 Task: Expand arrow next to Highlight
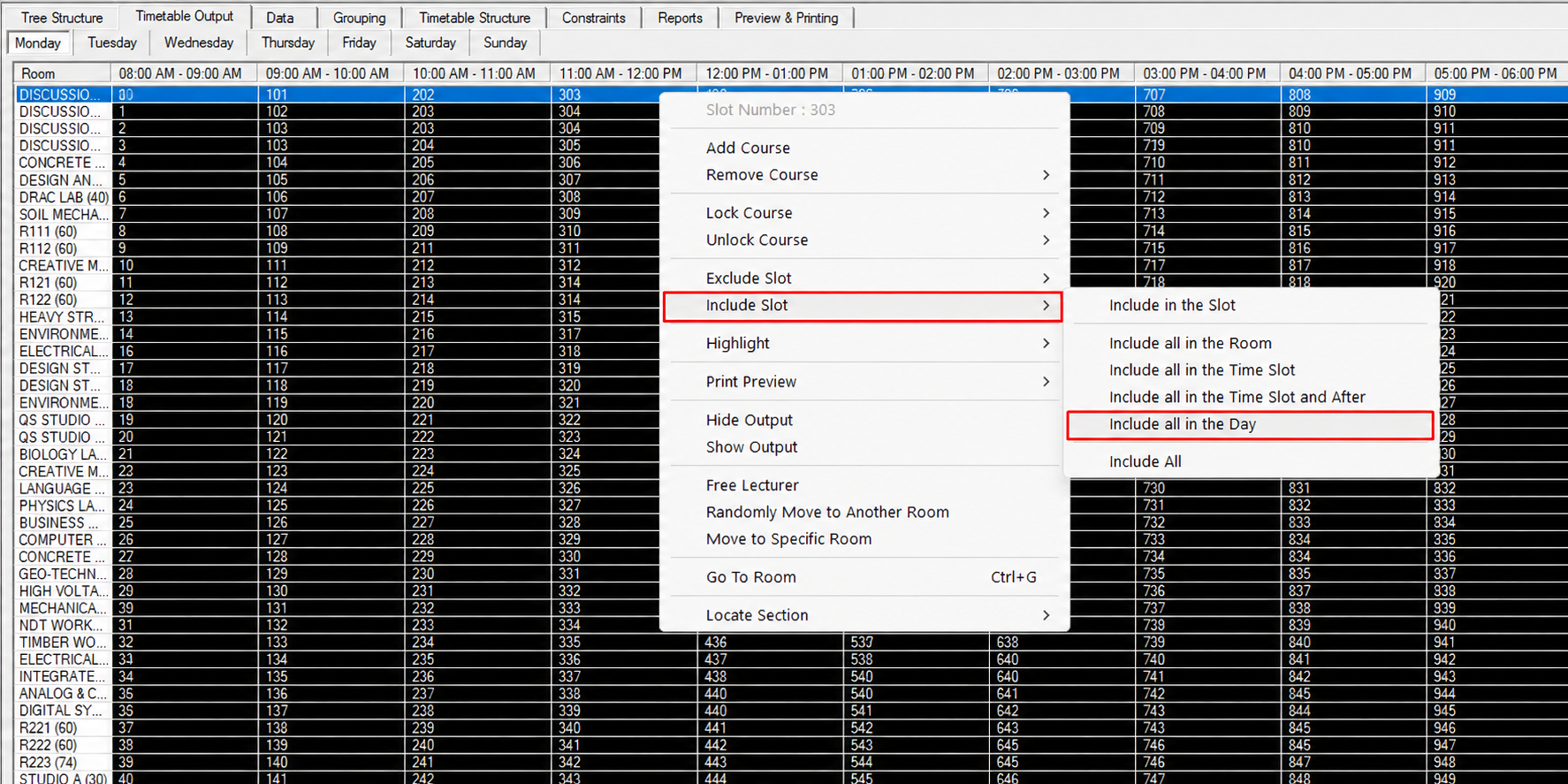(x=1047, y=343)
